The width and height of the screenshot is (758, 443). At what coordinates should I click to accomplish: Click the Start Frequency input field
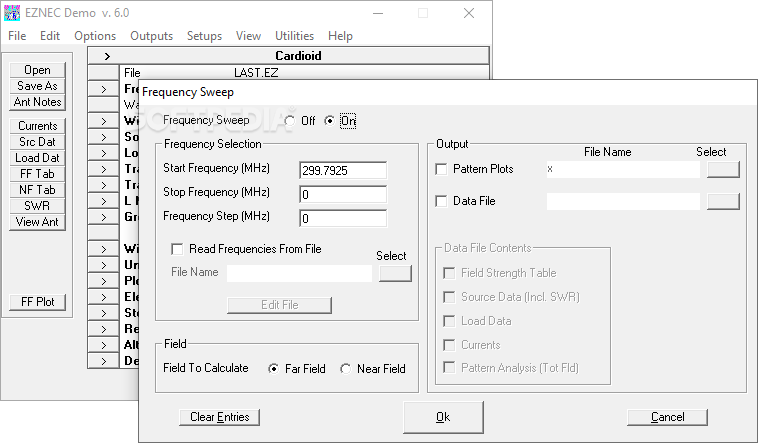pyautogui.click(x=343, y=170)
